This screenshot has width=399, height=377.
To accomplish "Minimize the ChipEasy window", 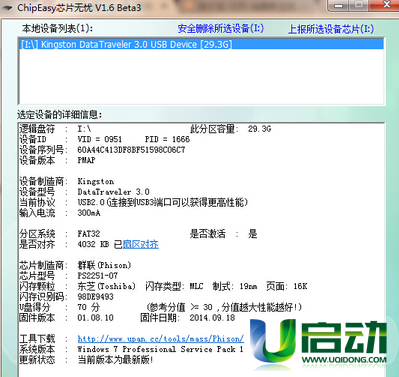I will click(x=339, y=5).
